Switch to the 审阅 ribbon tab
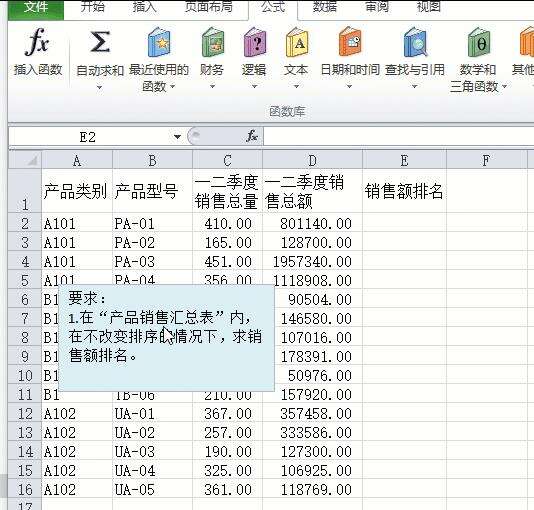This screenshot has height=510, width=534. click(x=377, y=7)
